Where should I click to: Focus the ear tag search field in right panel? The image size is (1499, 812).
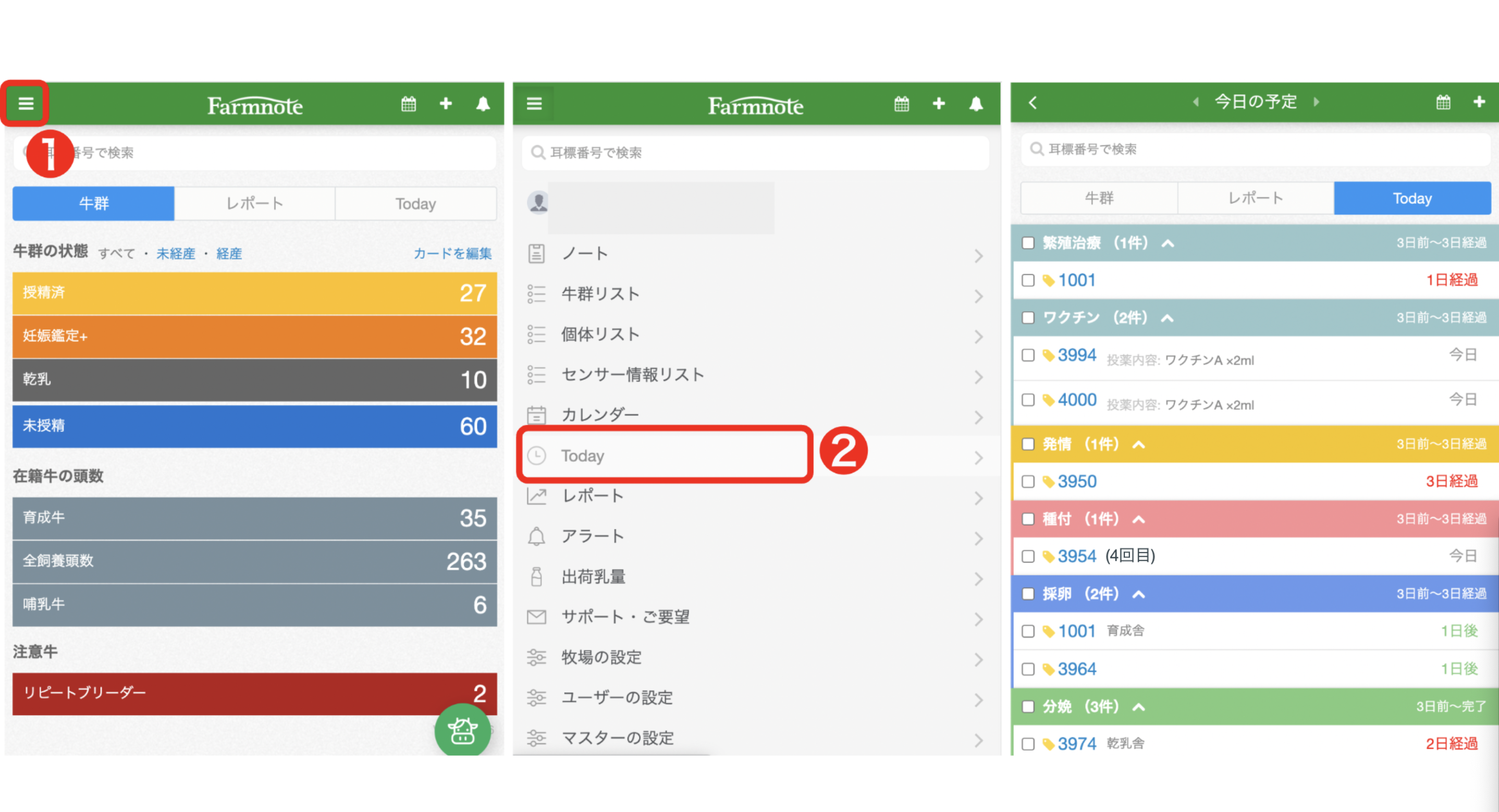(x=1256, y=149)
